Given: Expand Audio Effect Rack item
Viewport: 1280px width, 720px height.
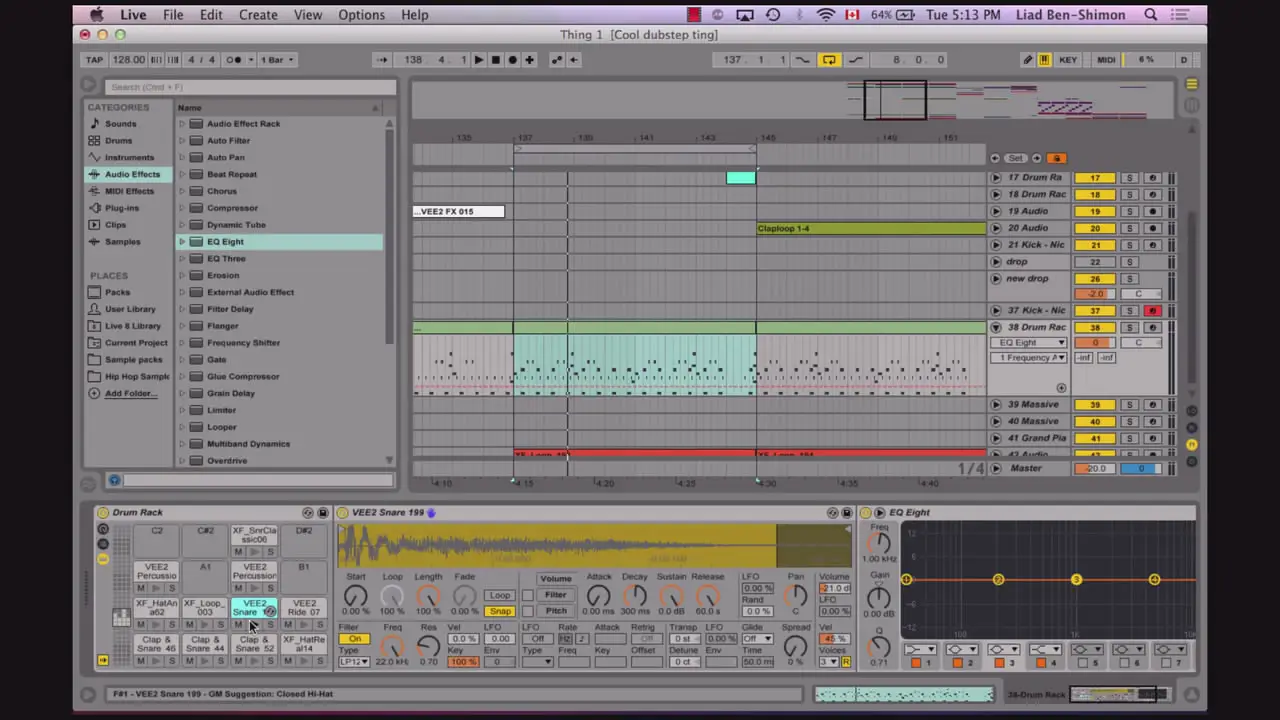Looking at the screenshot, I should coord(182,124).
